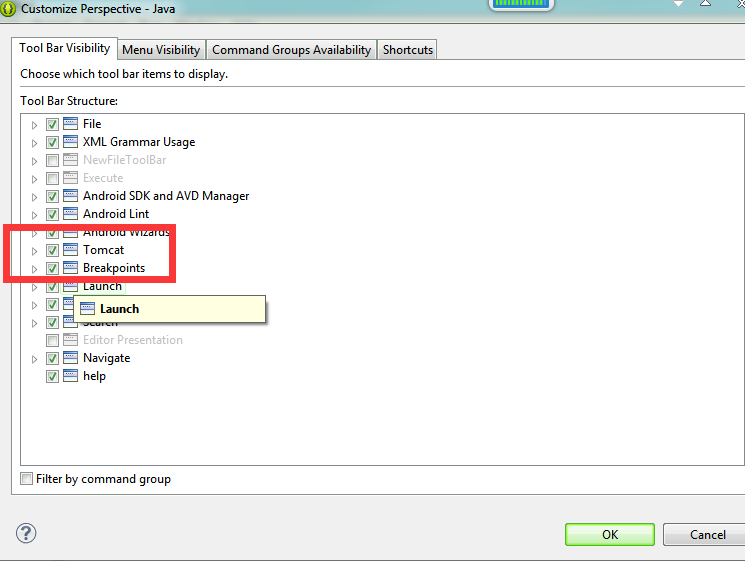Click the toolbar icon beside Android Lint
The height and width of the screenshot is (561, 745).
click(70, 214)
